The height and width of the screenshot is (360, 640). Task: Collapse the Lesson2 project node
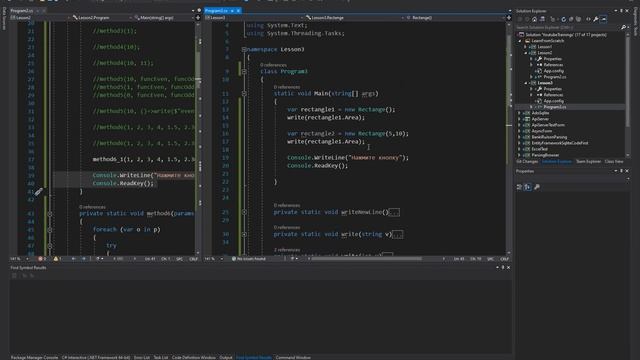pos(526,53)
